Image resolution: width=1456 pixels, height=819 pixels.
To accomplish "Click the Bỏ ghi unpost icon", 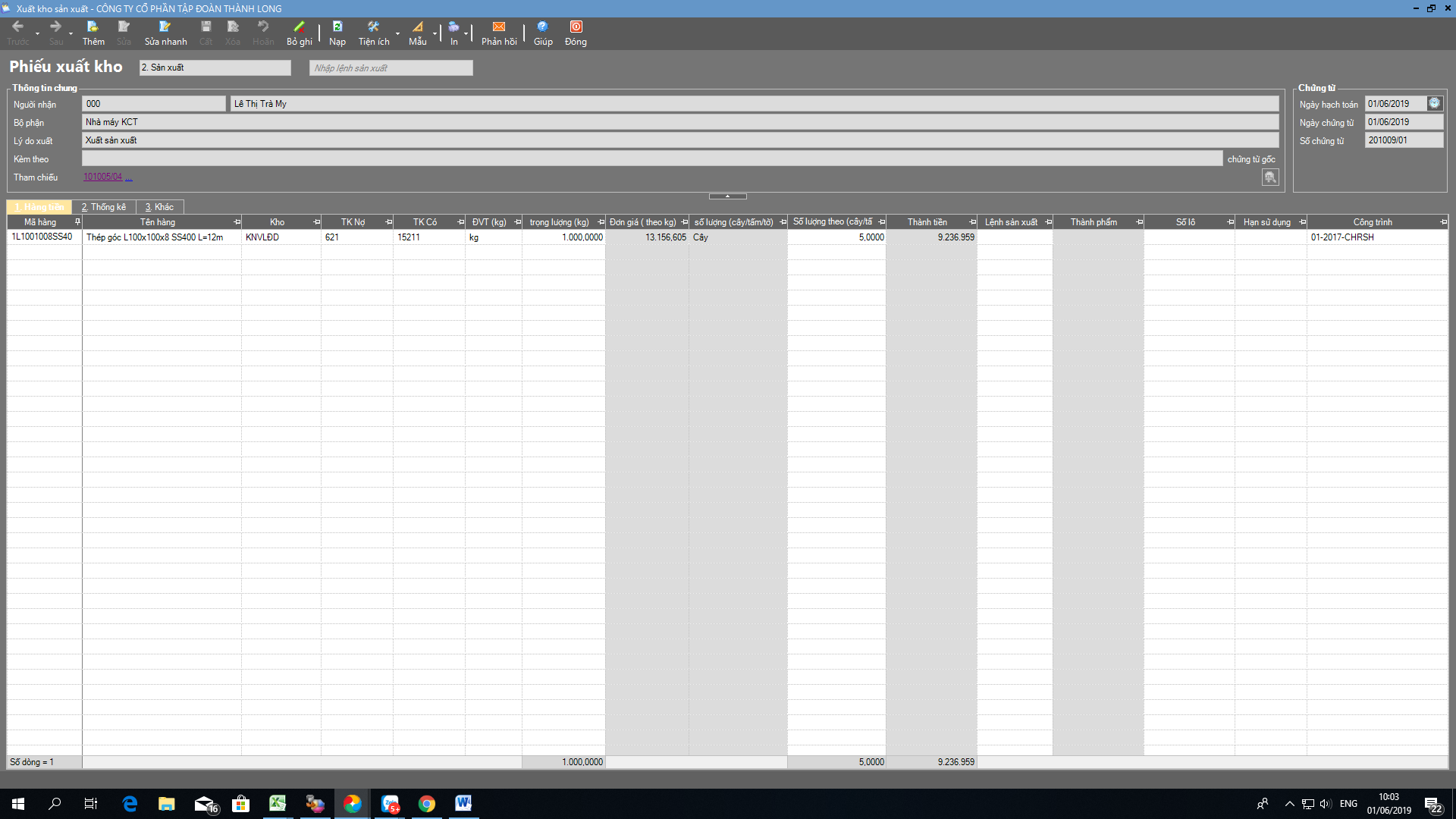I will tap(299, 27).
